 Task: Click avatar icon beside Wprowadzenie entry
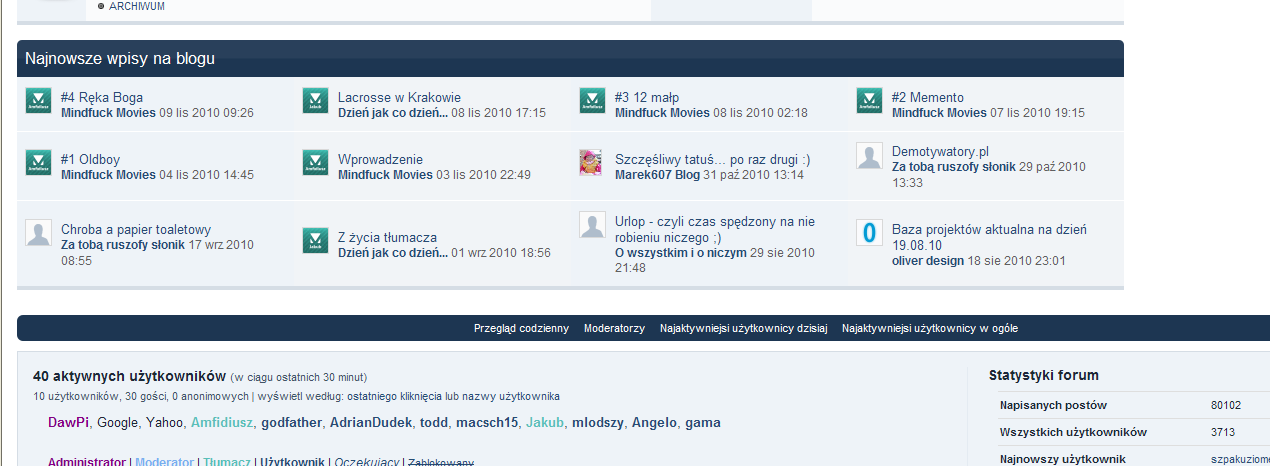point(315,163)
